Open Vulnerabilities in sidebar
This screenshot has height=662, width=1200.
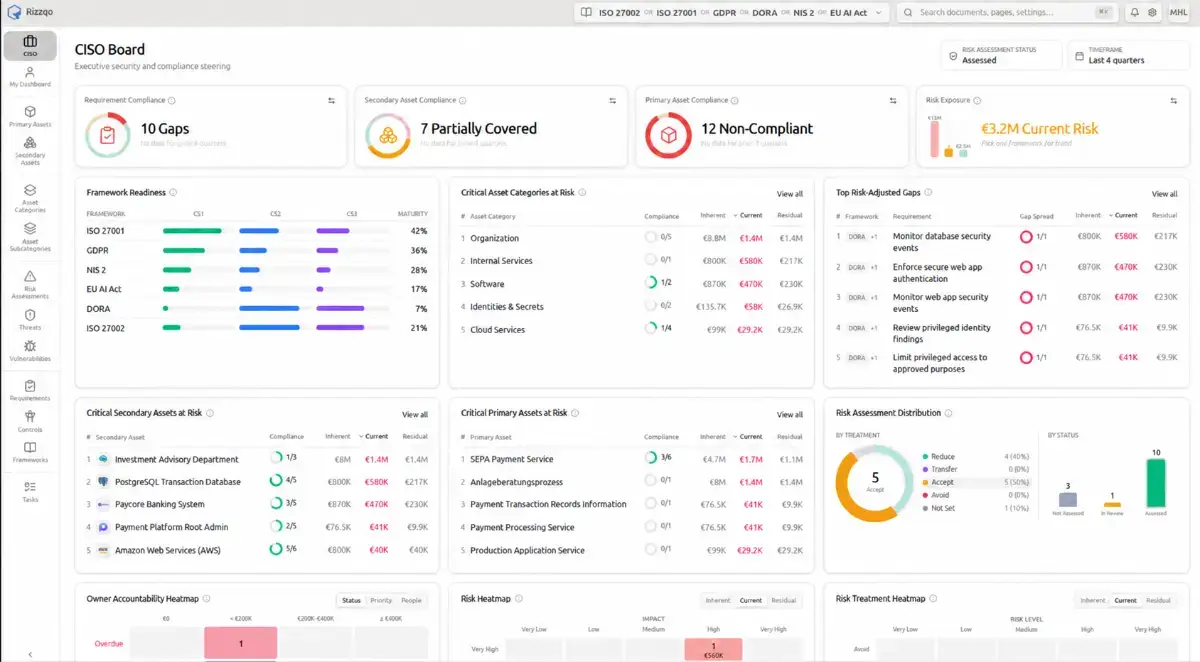click(x=30, y=350)
